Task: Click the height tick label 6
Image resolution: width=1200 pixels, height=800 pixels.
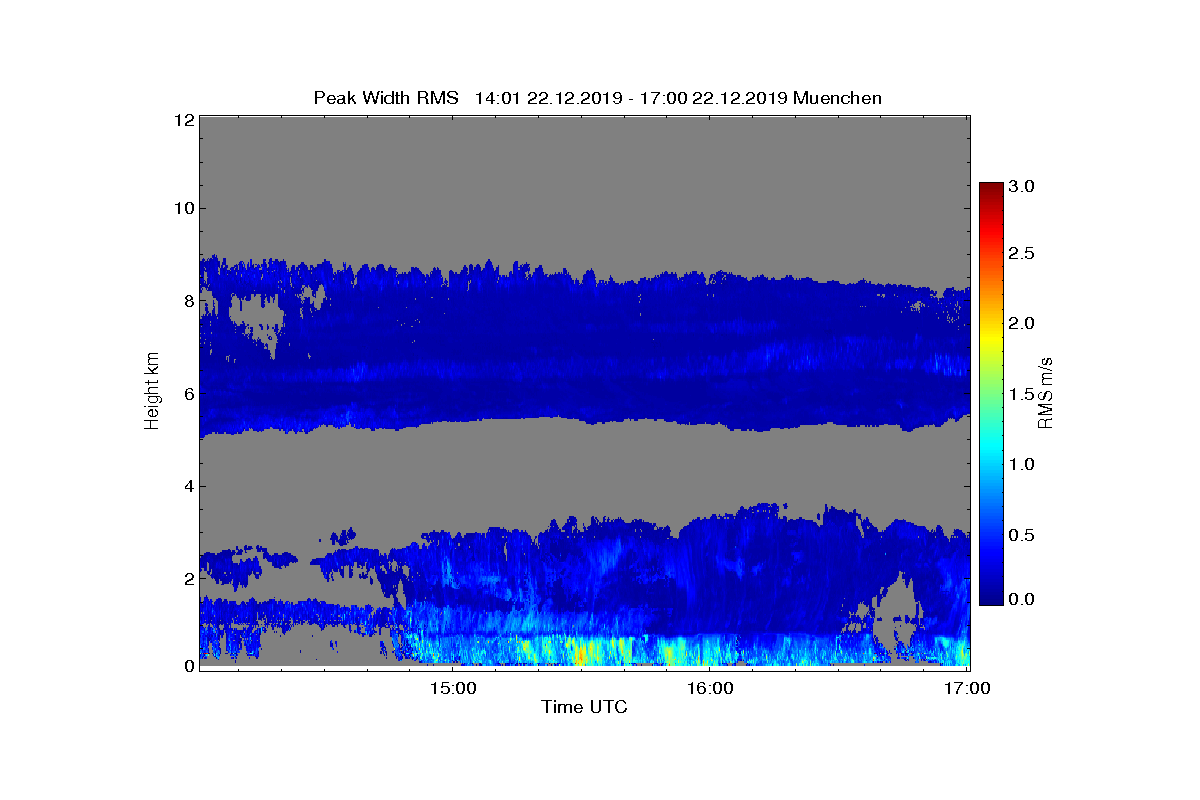Action: click(187, 393)
